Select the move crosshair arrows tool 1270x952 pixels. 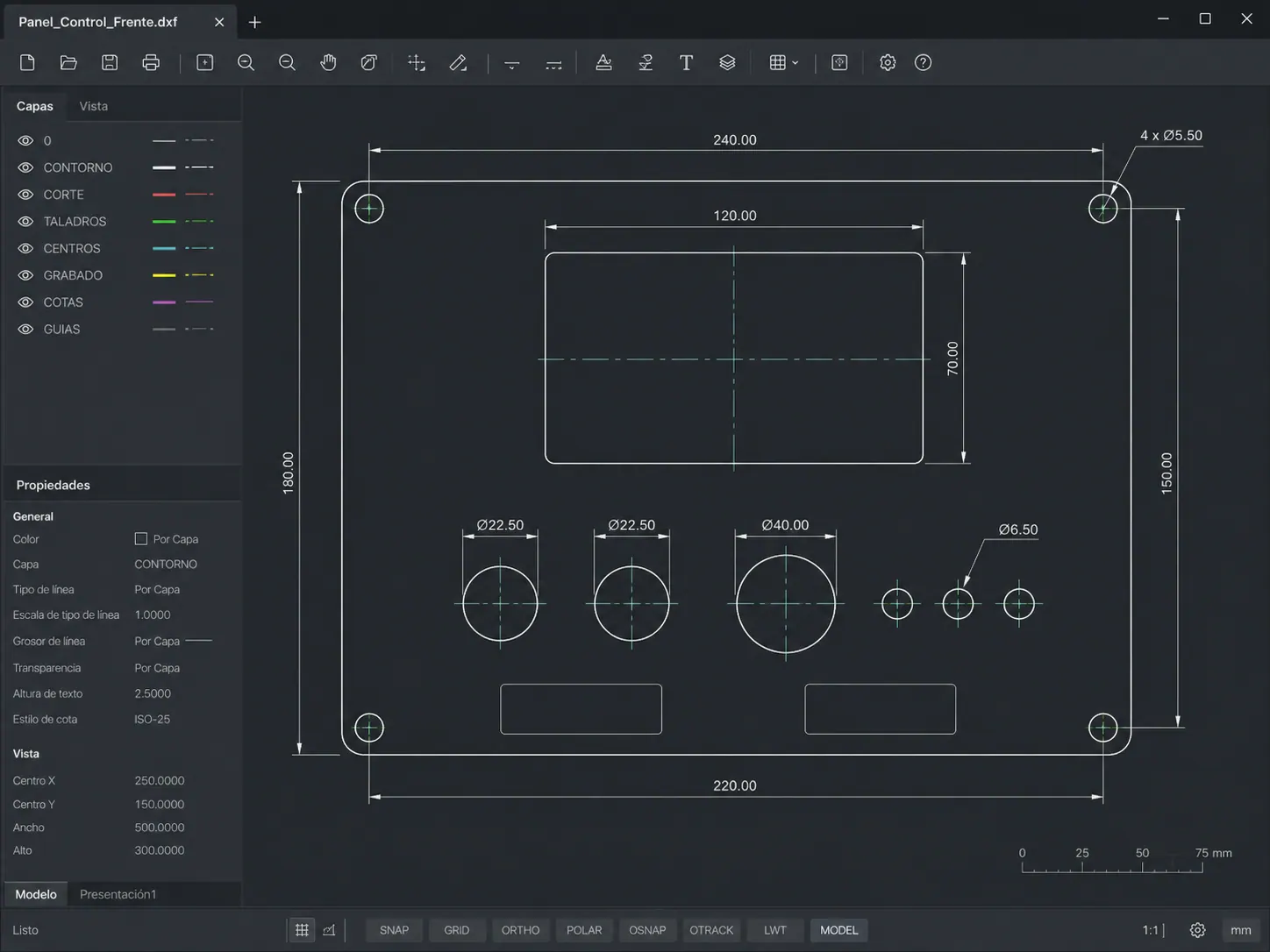[x=417, y=62]
